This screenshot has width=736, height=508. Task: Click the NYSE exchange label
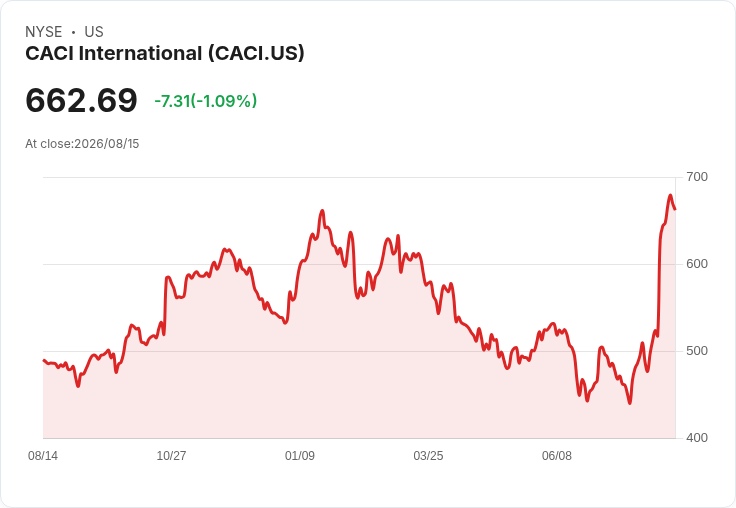pos(44,32)
